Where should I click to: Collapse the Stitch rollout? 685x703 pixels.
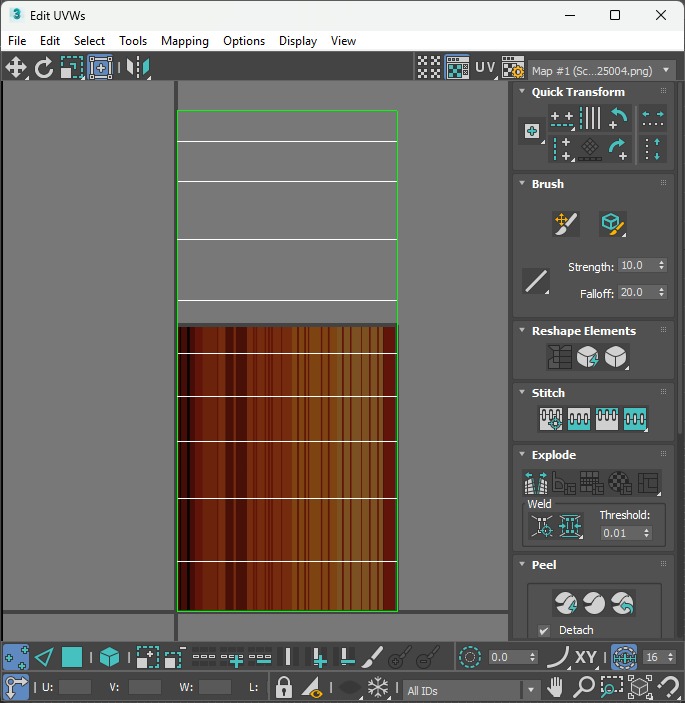point(522,392)
